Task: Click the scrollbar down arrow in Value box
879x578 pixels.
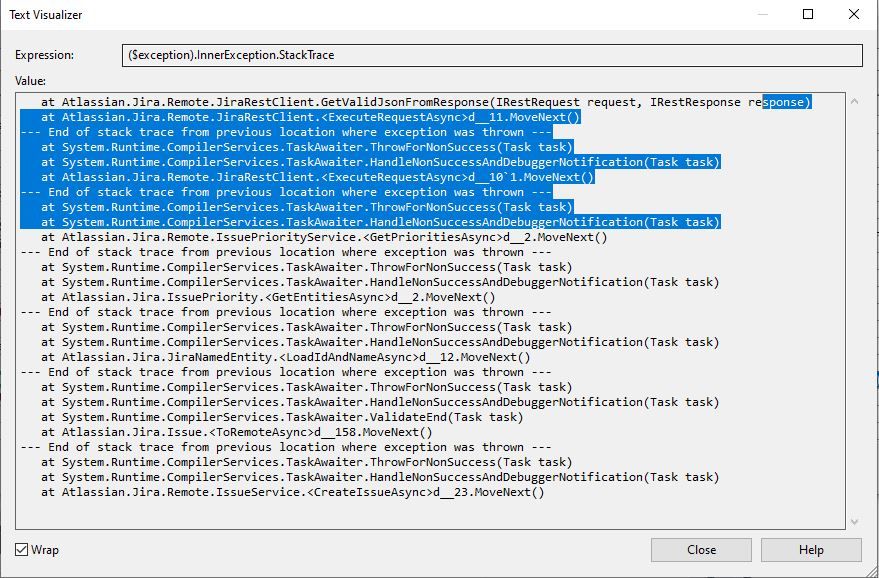Action: 854,521
